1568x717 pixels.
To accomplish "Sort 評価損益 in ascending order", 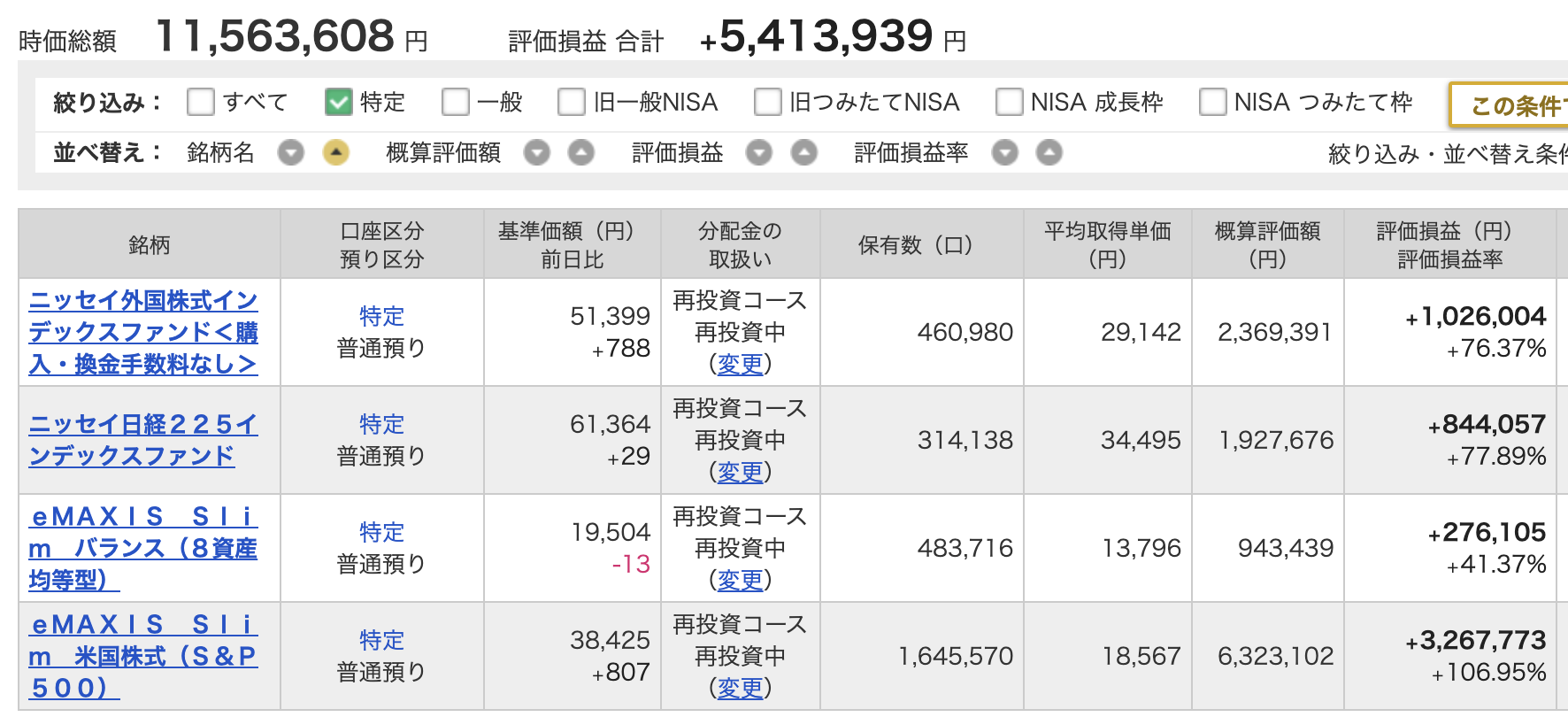I will click(x=803, y=153).
